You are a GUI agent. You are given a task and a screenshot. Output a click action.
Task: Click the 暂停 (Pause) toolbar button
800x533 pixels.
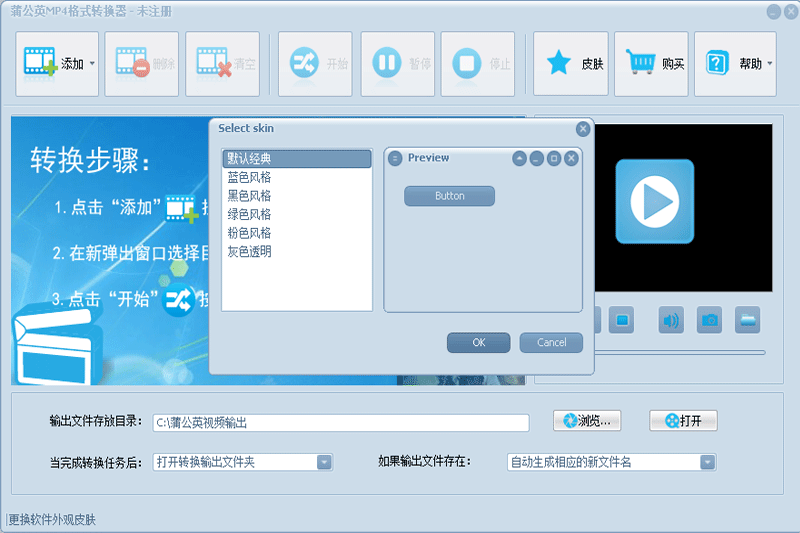tap(397, 64)
